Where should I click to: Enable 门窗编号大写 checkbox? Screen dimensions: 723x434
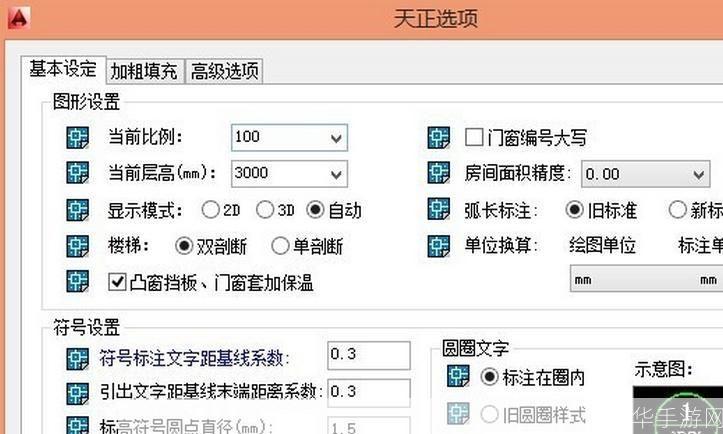[474, 137]
